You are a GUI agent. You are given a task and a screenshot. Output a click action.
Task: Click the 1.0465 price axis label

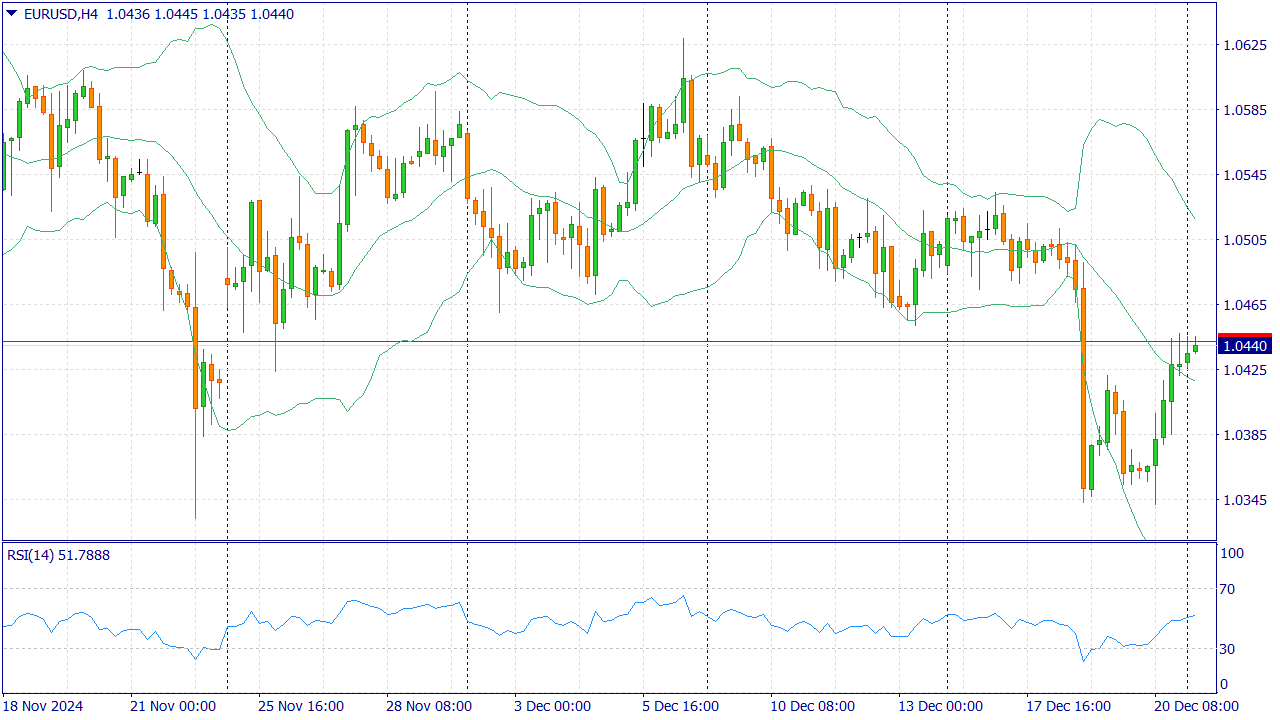[1246, 305]
